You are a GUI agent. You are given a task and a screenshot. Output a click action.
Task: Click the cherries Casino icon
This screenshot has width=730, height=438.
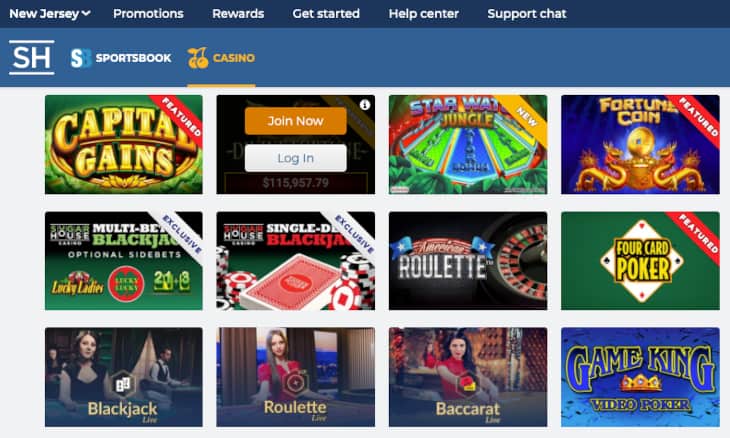pyautogui.click(x=198, y=58)
